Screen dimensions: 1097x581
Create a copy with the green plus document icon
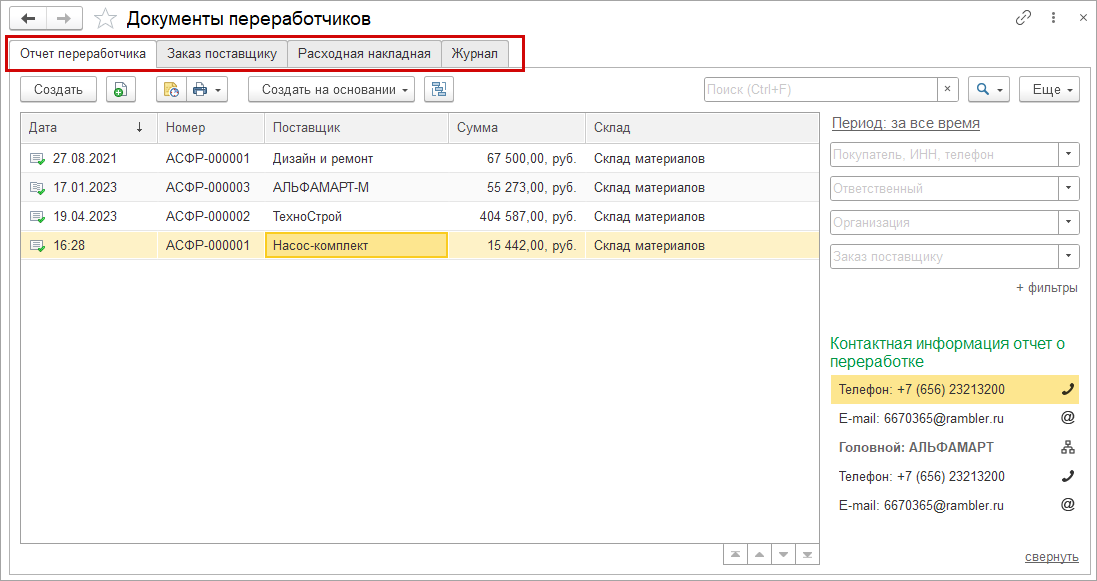coord(120,90)
